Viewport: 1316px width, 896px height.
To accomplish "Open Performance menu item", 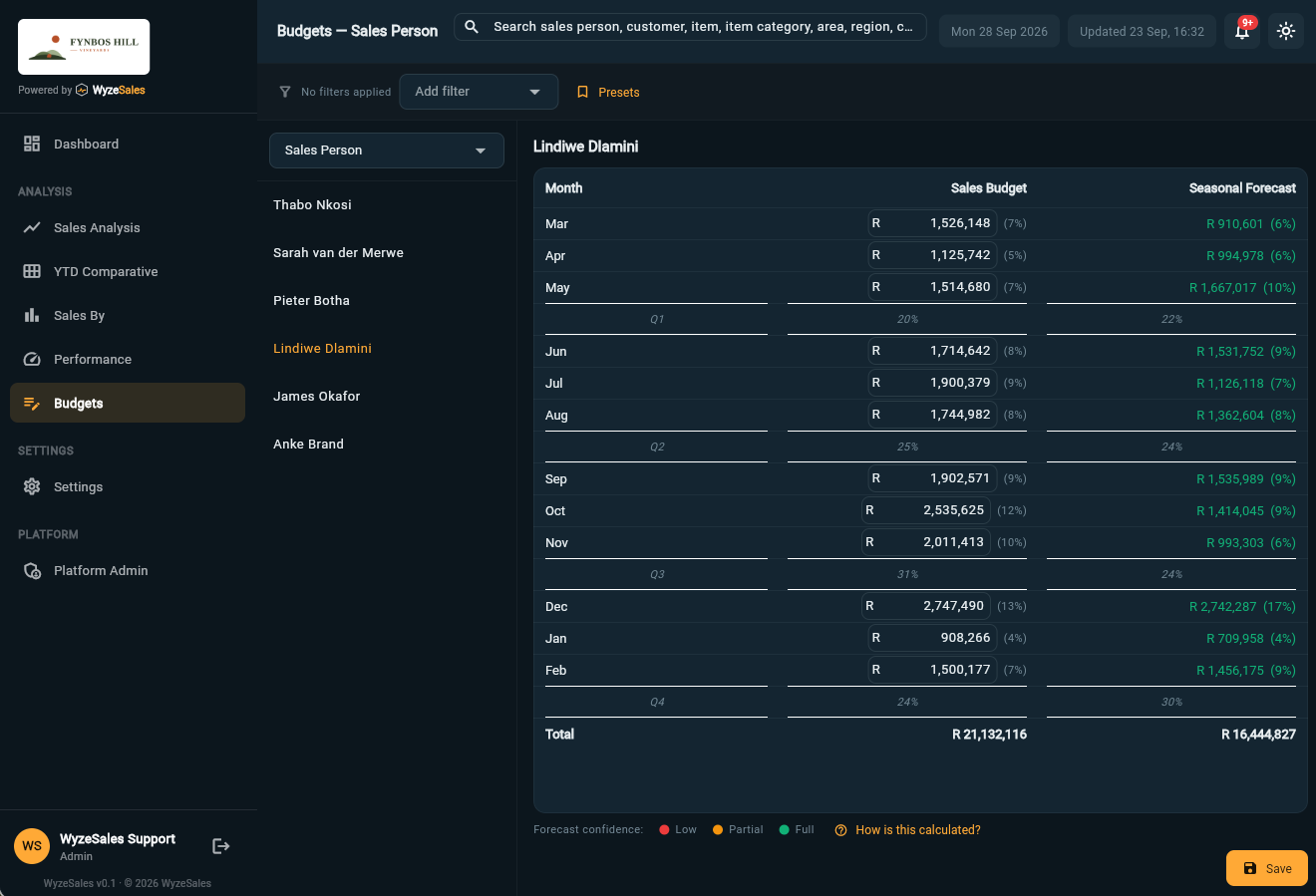I will [128, 359].
